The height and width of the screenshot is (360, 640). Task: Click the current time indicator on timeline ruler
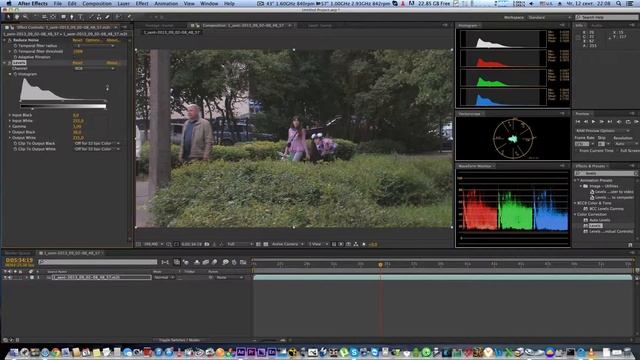[380, 264]
